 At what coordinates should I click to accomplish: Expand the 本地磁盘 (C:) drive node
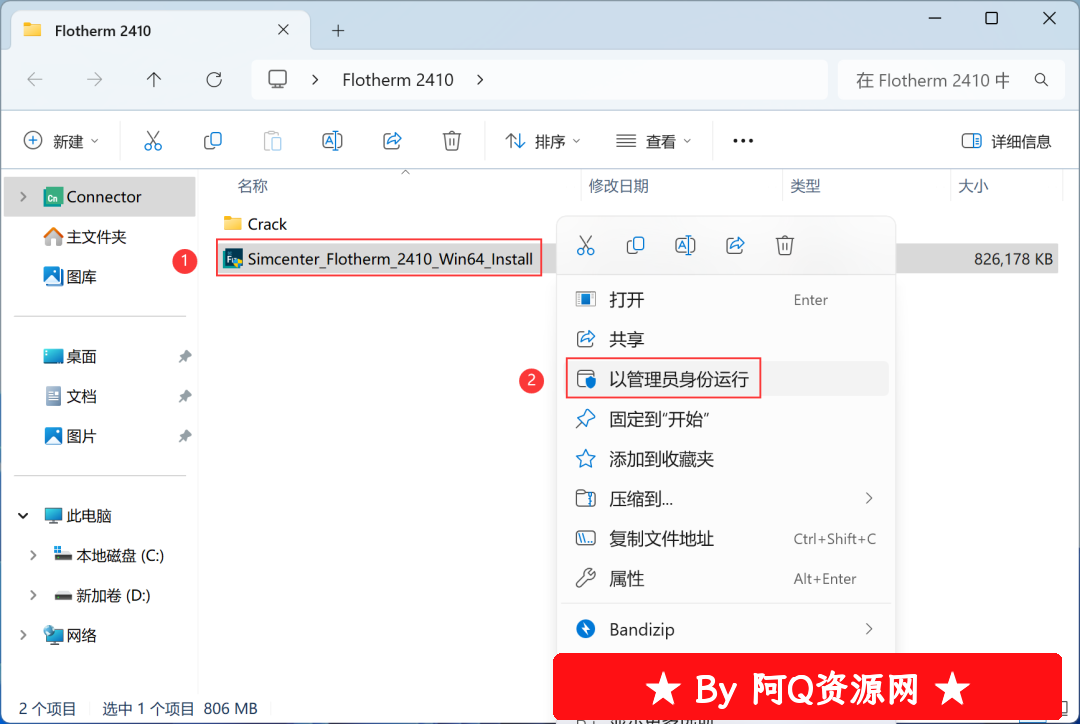(33, 555)
